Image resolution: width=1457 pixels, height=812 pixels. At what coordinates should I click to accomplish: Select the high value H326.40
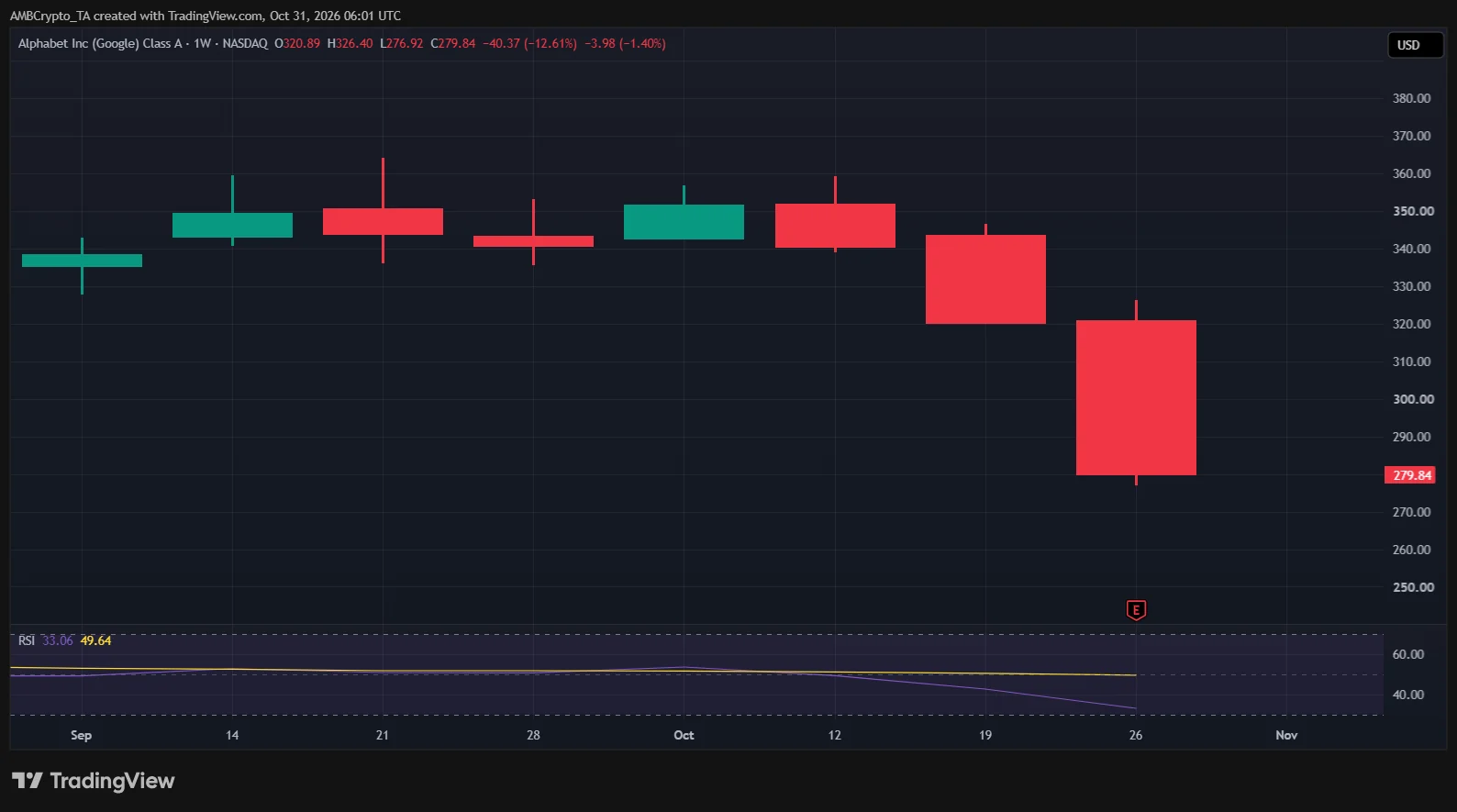pos(350,43)
